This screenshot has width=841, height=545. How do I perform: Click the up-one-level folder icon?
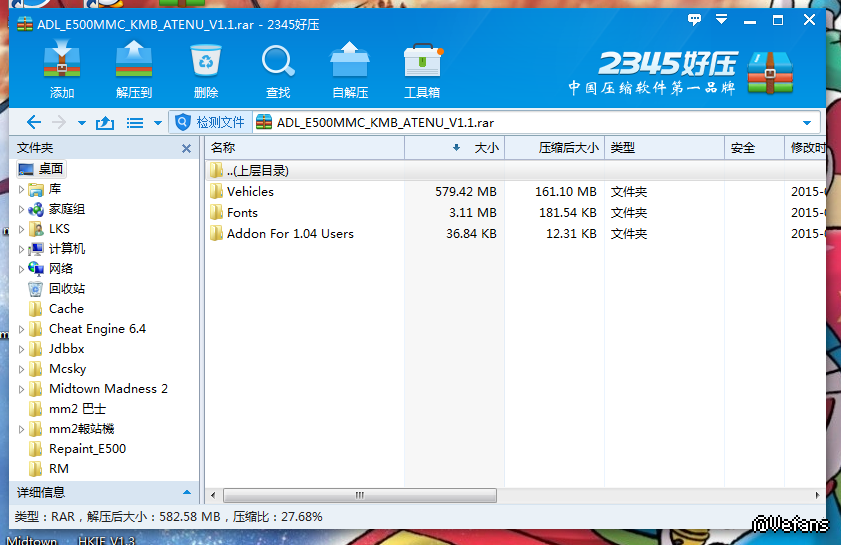pos(105,123)
